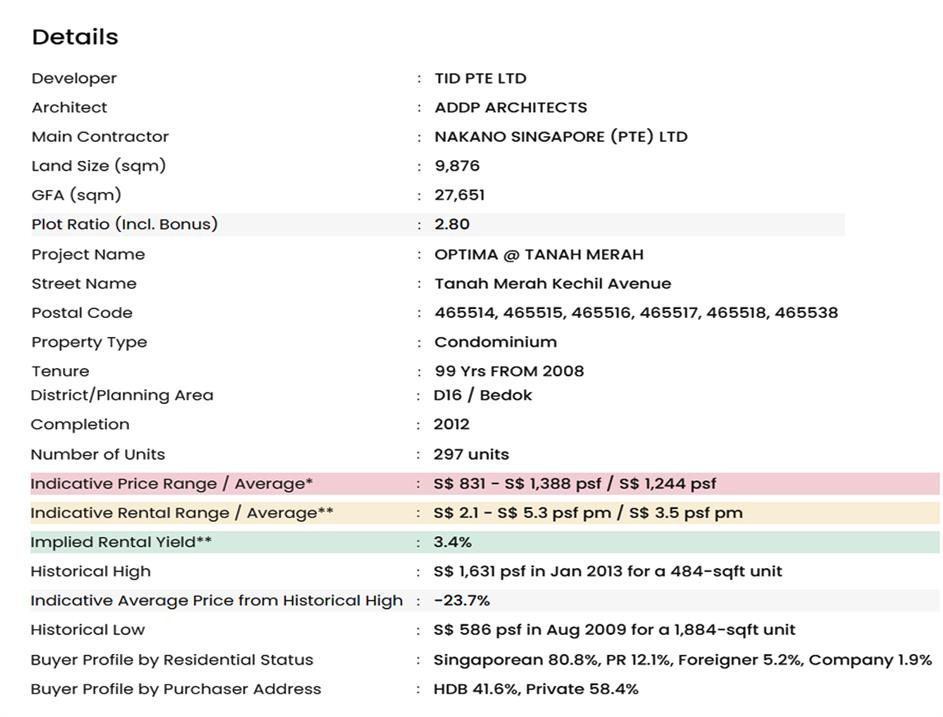Click the GFA value 27,651
This screenshot has height=717, width=943.
459,194
